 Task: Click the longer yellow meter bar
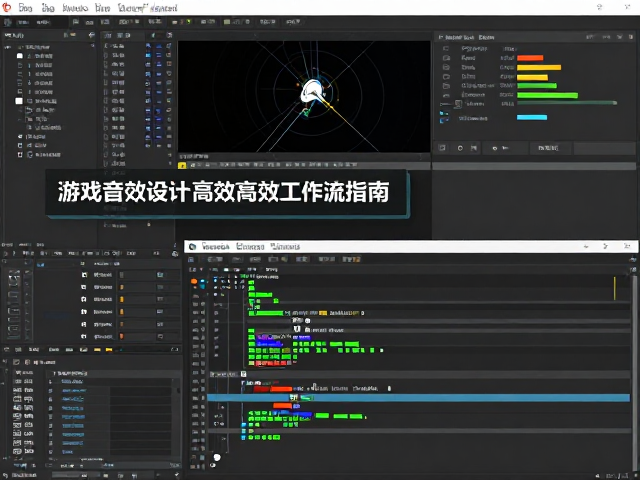[x=539, y=67]
